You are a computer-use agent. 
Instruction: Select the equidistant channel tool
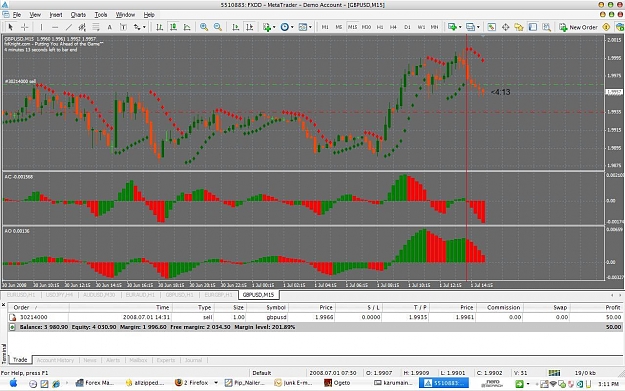coord(82,27)
